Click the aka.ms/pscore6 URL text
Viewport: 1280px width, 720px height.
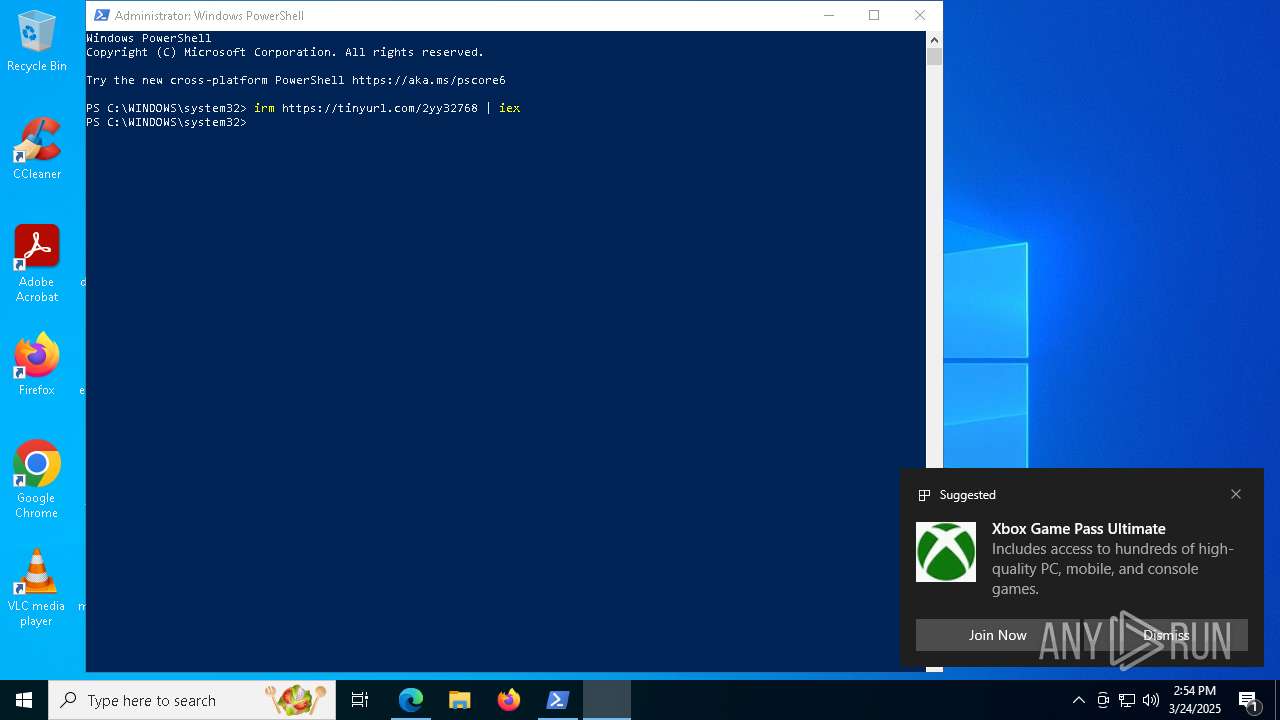(x=429, y=80)
